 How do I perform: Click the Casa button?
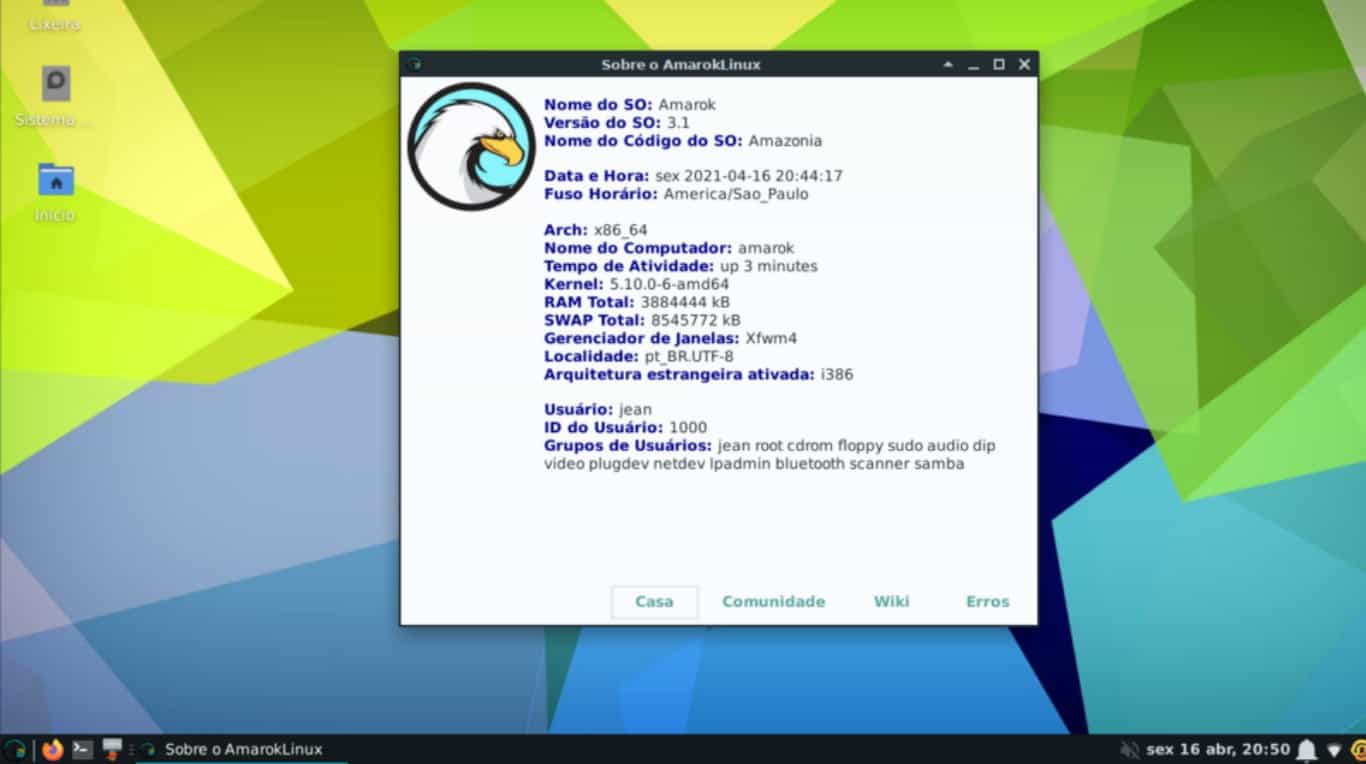(654, 602)
